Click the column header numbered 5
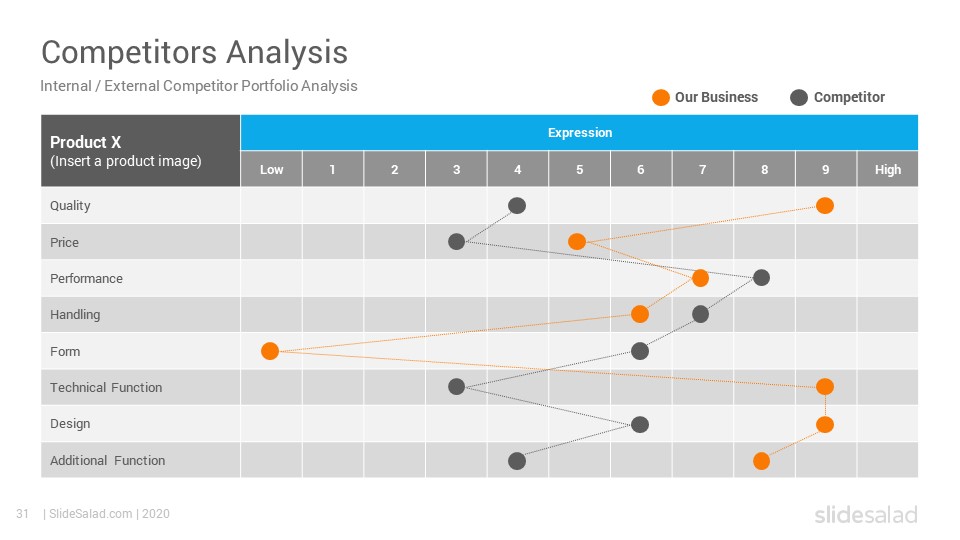The height and width of the screenshot is (540, 960). click(x=579, y=170)
